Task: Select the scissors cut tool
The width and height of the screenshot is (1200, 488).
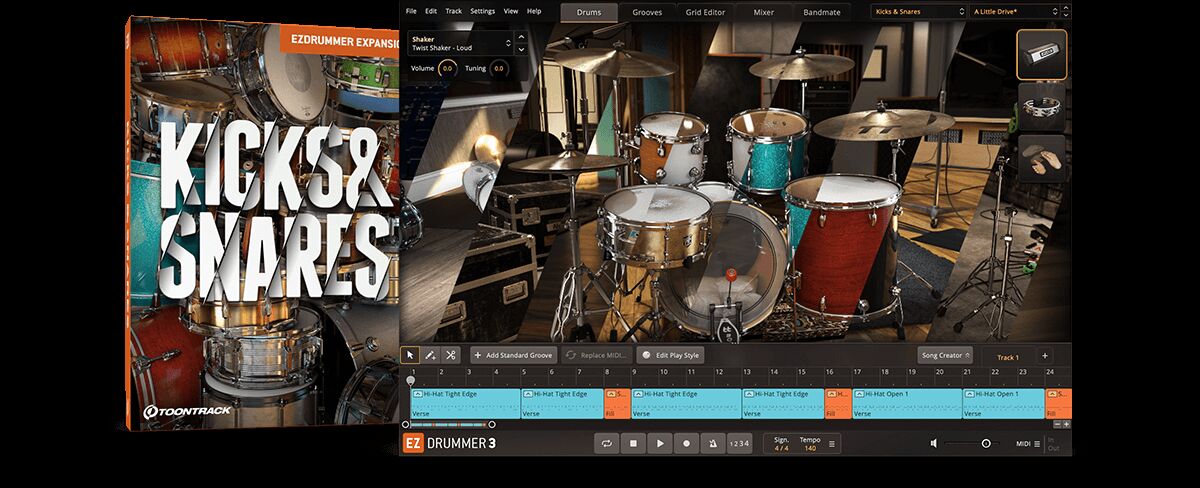Action: click(x=451, y=355)
